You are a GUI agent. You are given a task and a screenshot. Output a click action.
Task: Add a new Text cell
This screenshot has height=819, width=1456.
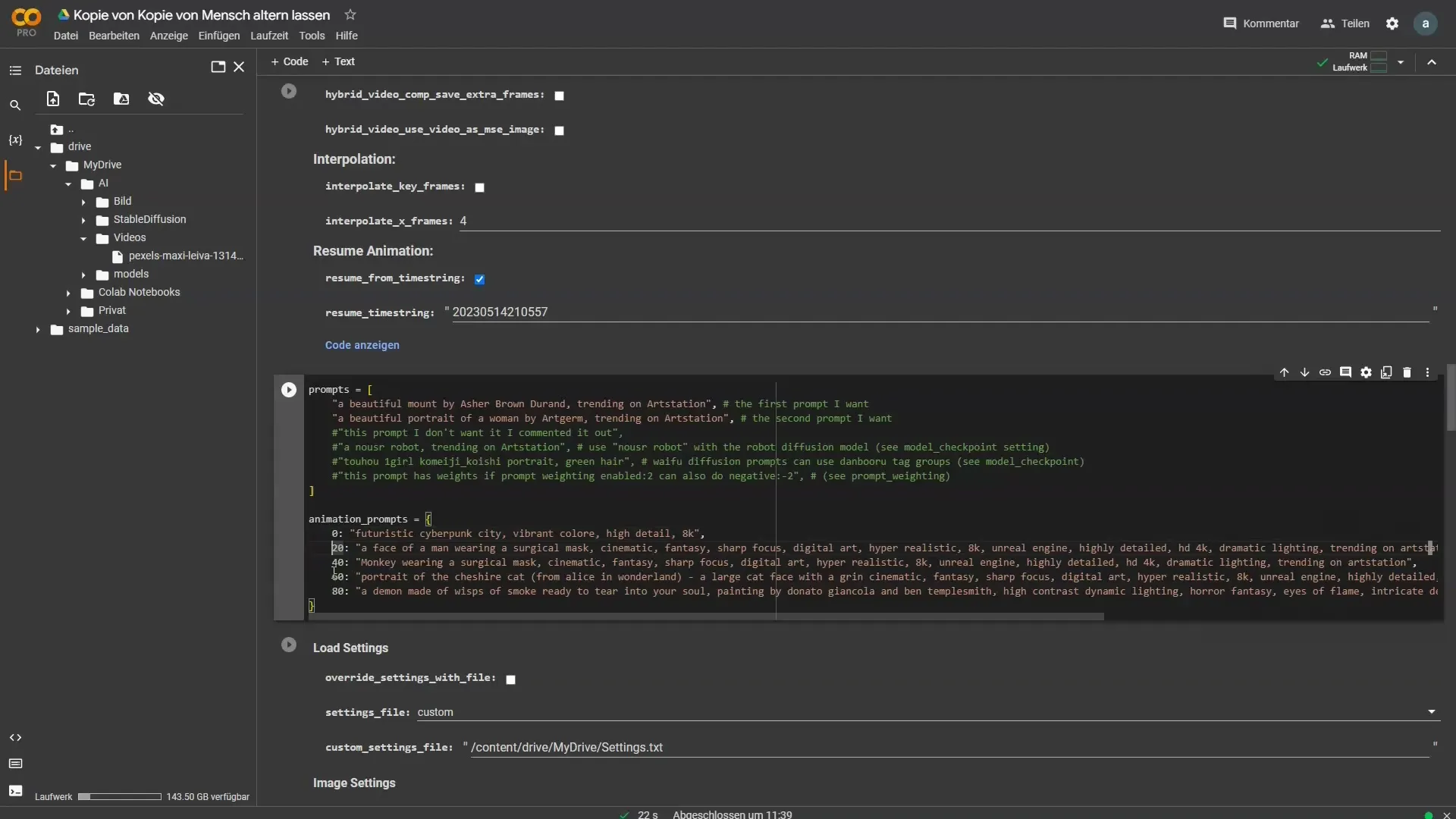(338, 61)
